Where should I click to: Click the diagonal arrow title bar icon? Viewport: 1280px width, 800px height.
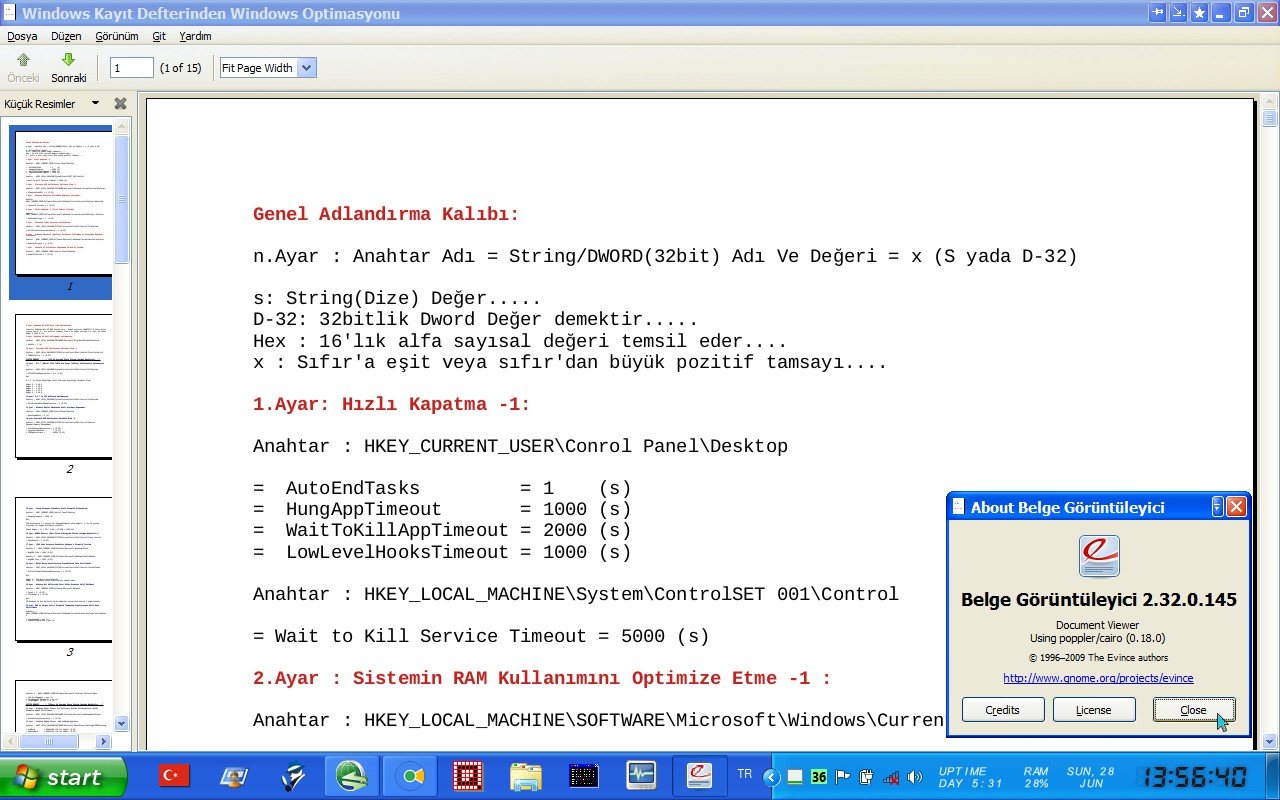[1179, 13]
